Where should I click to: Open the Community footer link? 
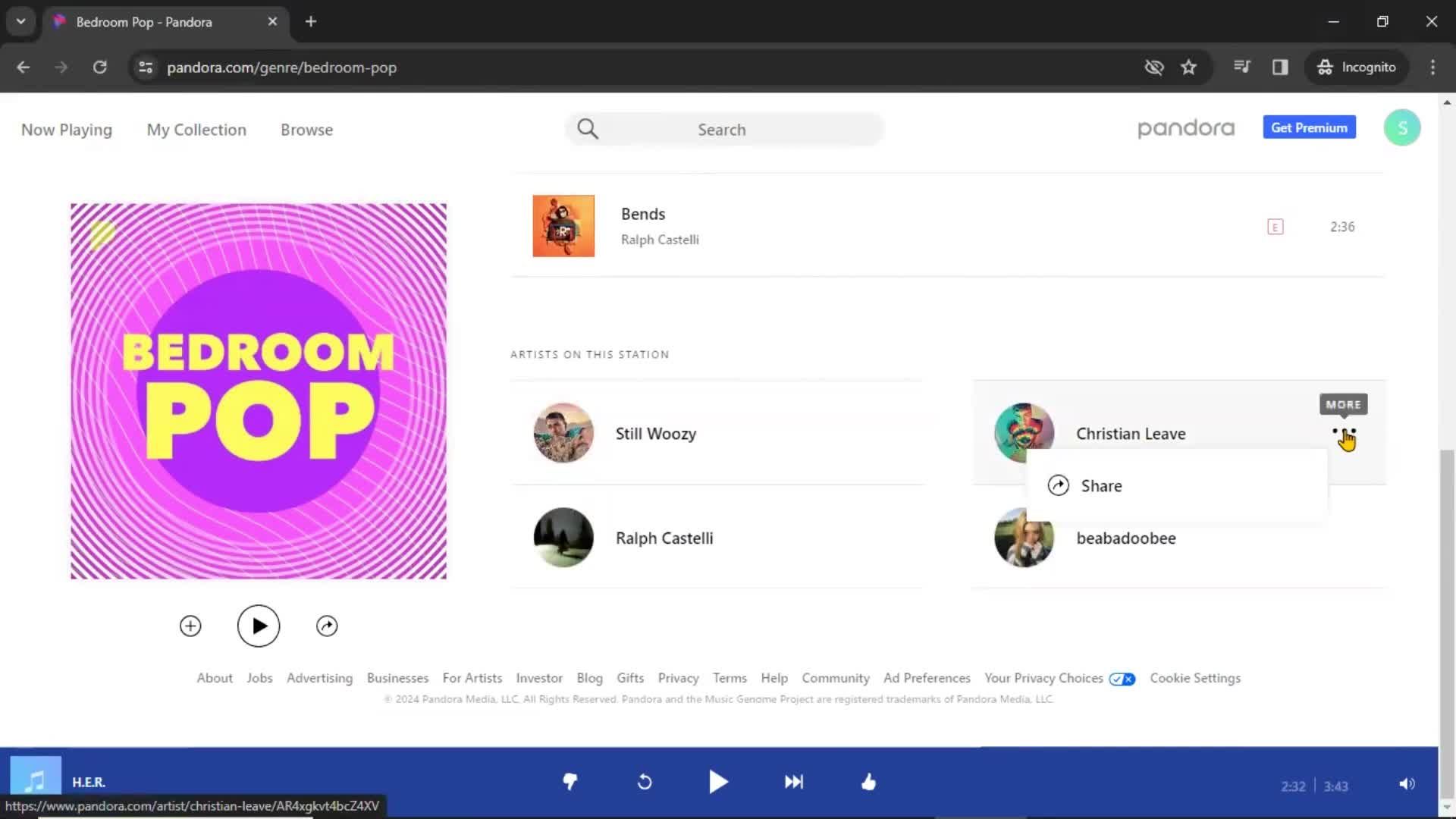coord(836,678)
